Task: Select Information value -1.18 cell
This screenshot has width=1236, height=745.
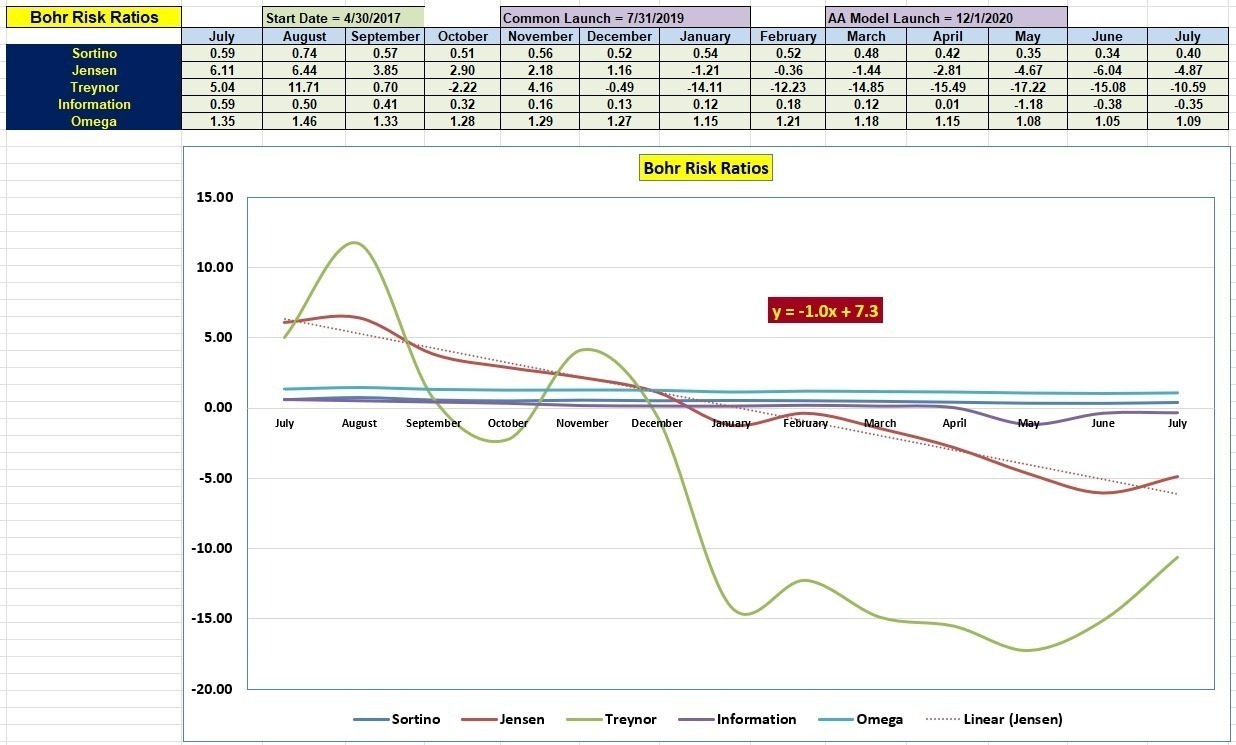Action: [1027, 104]
